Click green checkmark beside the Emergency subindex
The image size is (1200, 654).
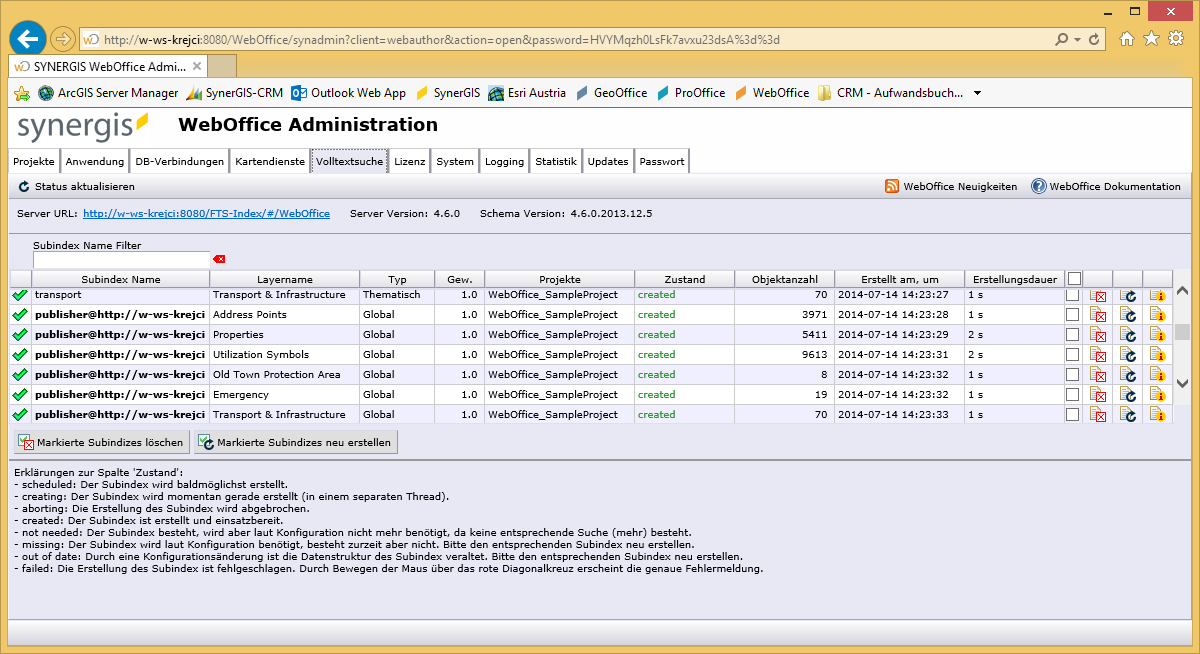[x=19, y=394]
